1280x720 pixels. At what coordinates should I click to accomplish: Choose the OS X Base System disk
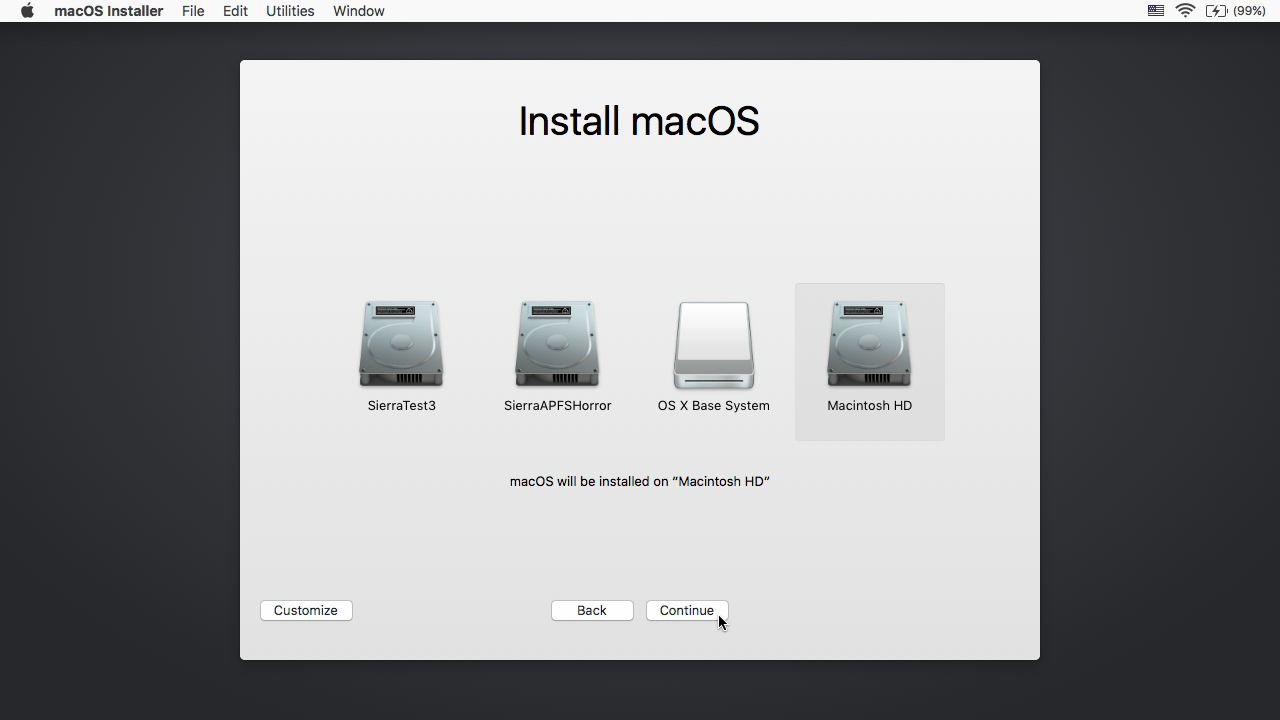[x=713, y=343]
